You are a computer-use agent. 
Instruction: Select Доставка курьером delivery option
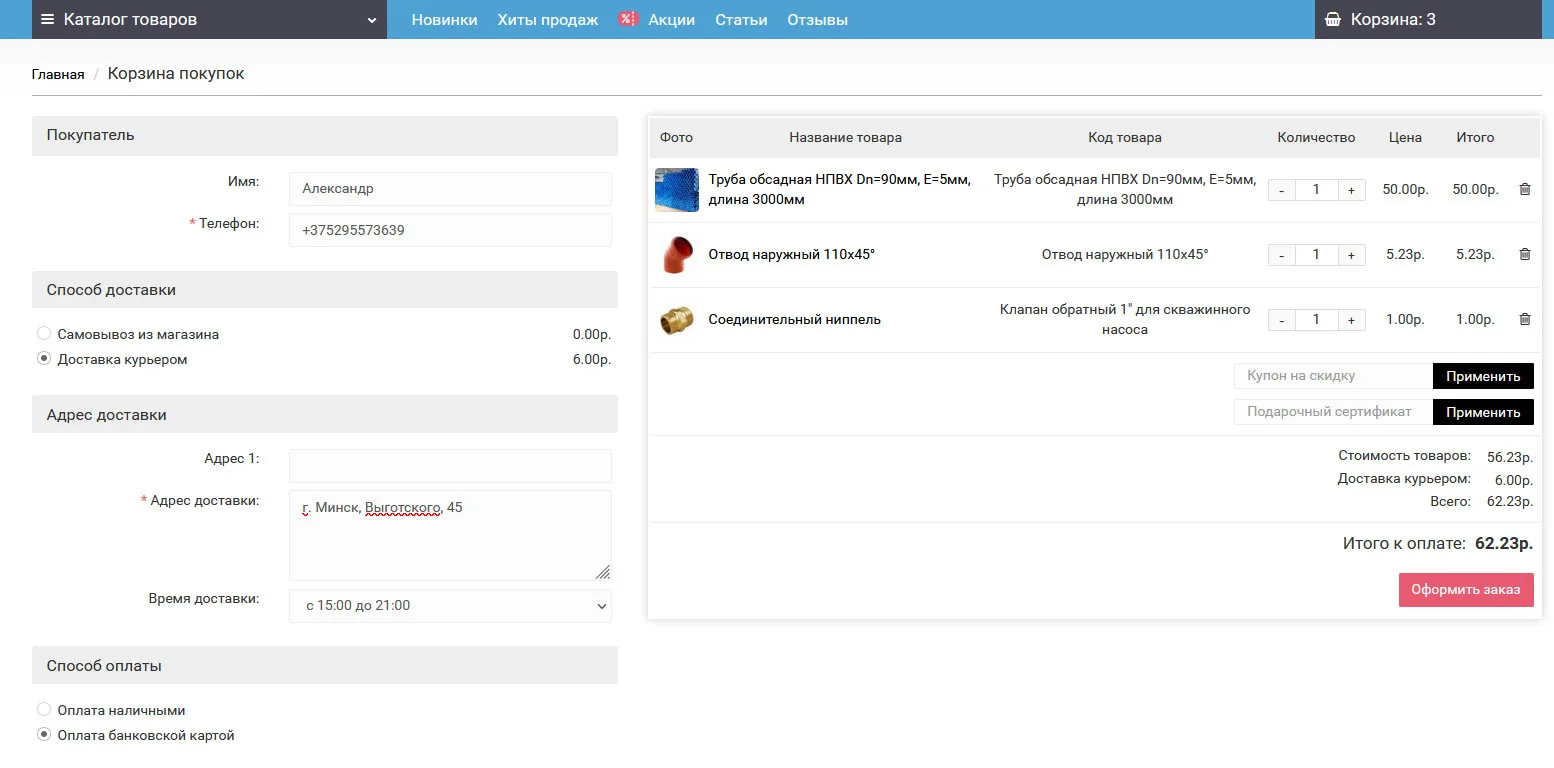pyautogui.click(x=44, y=359)
